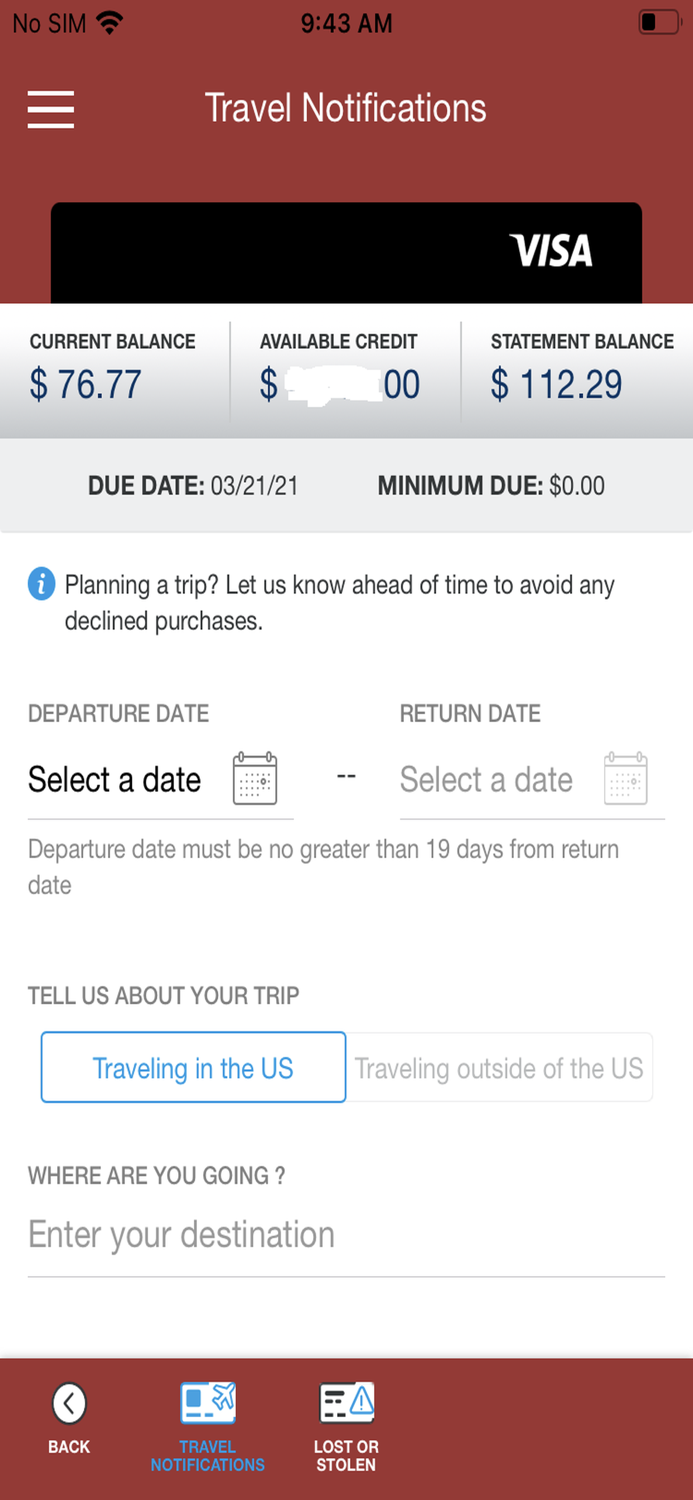Image resolution: width=693 pixels, height=1500 pixels.
Task: Expand the Select a date return field
Action: click(486, 779)
